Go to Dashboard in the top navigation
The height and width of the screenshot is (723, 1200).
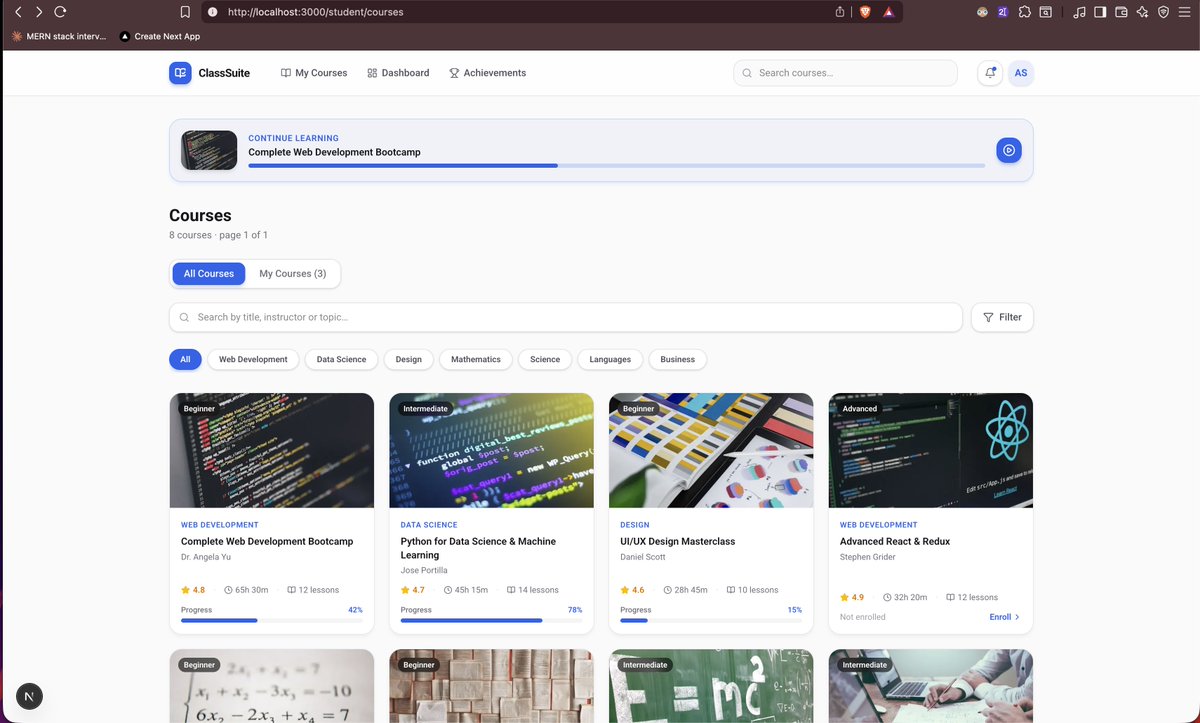(398, 73)
